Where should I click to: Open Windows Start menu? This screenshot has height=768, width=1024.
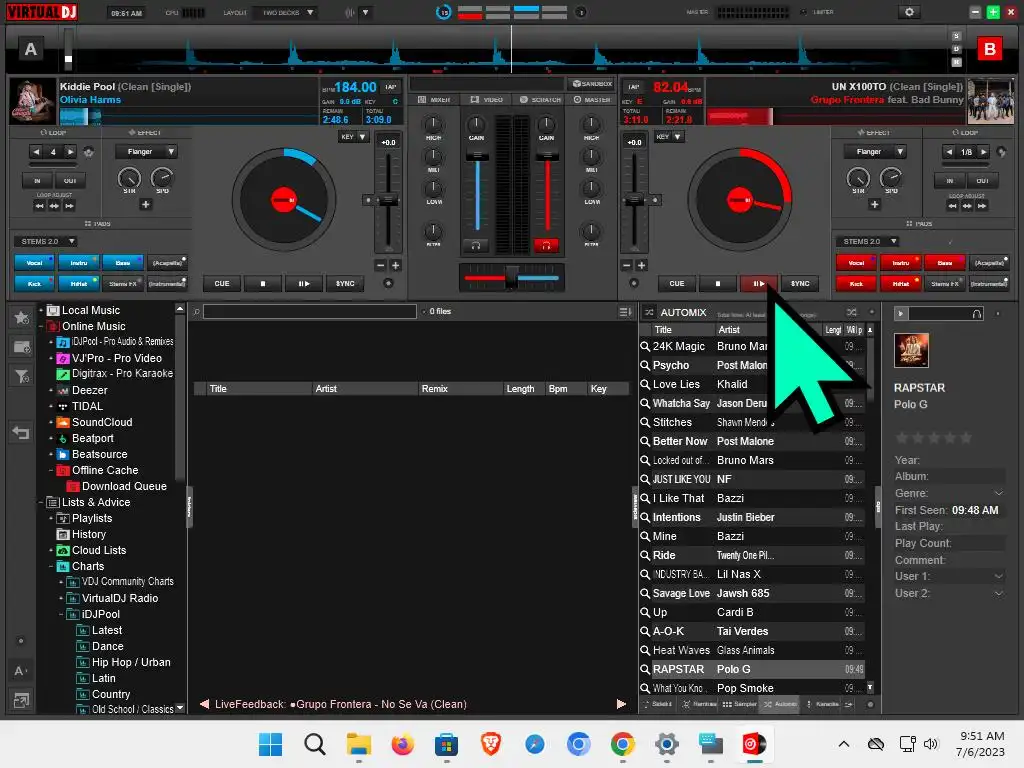270,744
